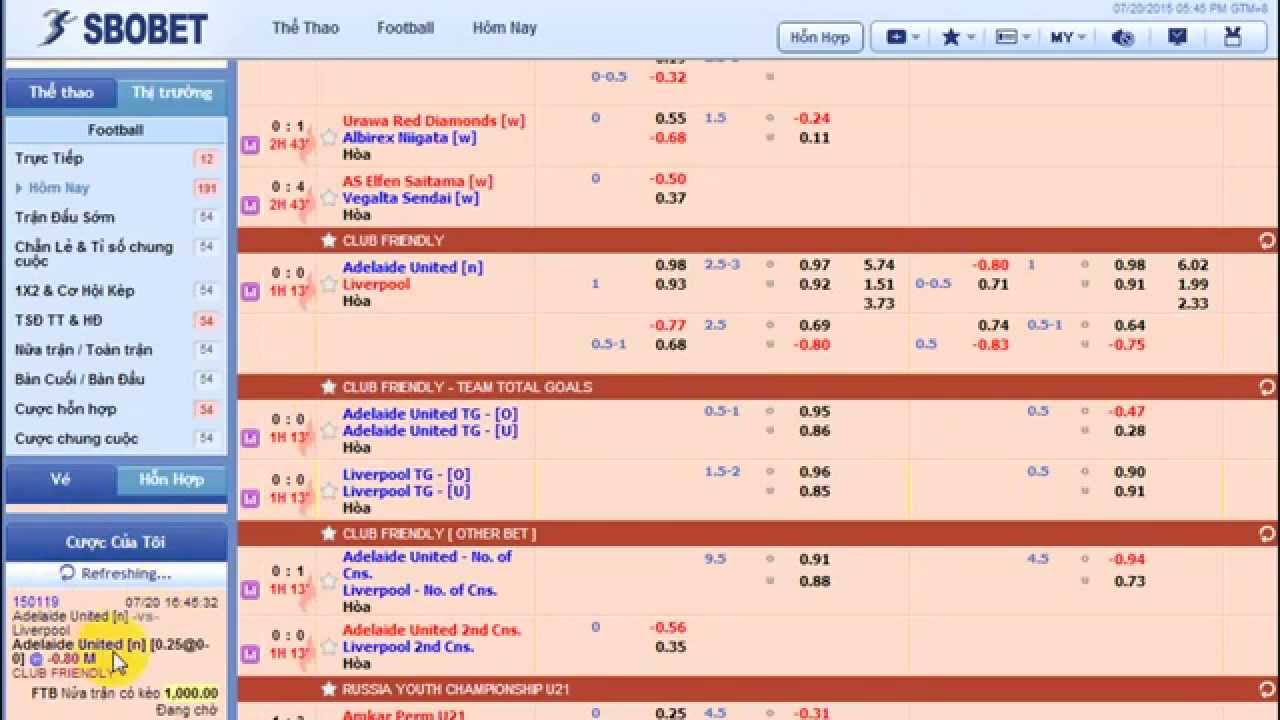Favorite the Adelaide United 2nd Cns star

tap(329, 646)
